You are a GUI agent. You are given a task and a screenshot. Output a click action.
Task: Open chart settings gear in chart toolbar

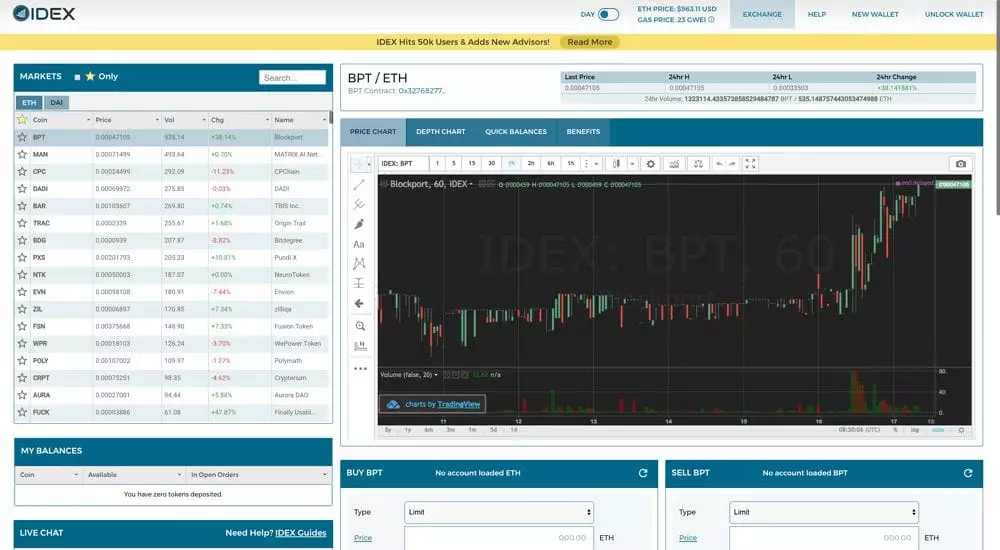[x=651, y=164]
